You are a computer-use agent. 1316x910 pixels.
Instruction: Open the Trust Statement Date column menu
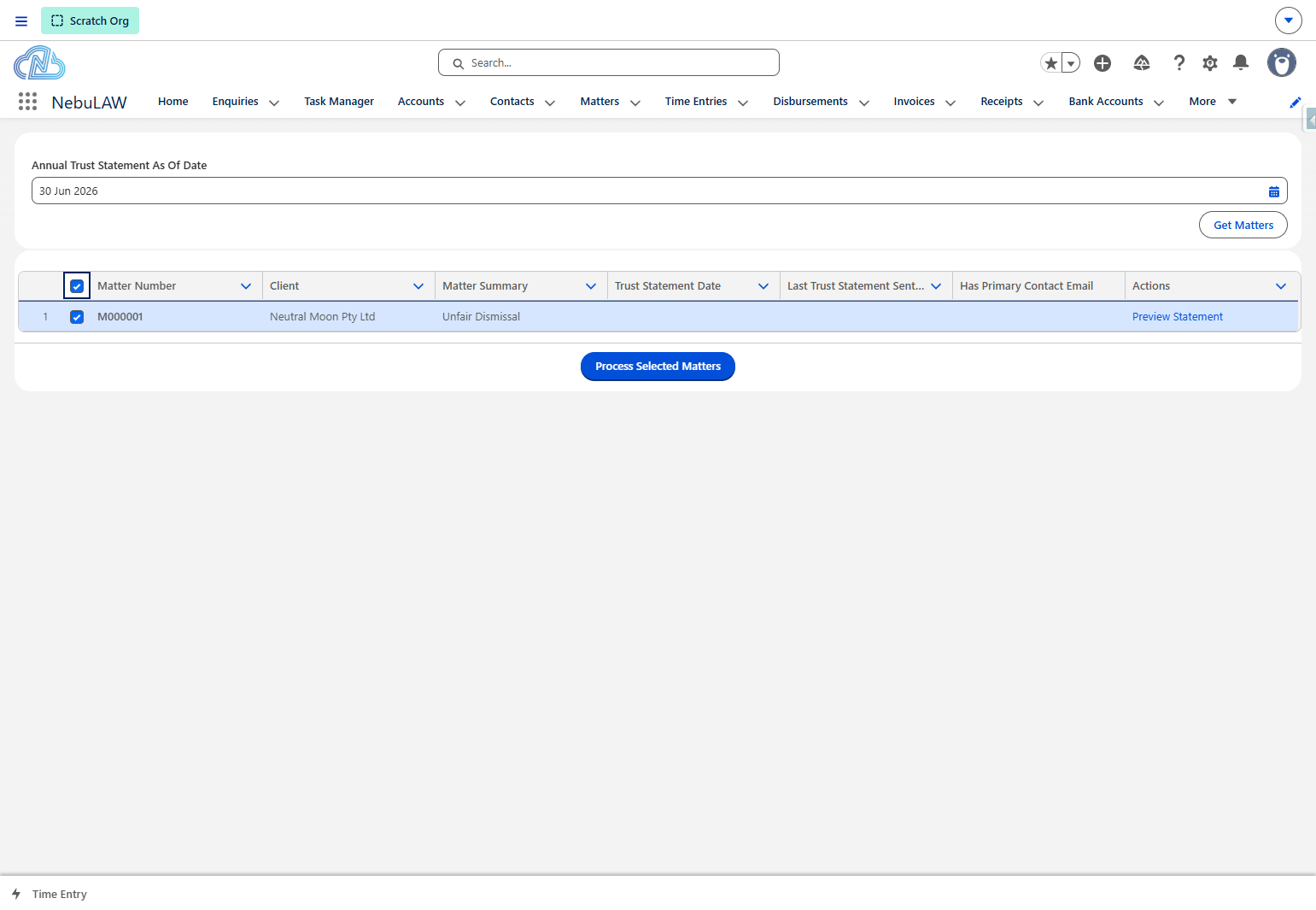[x=763, y=286]
